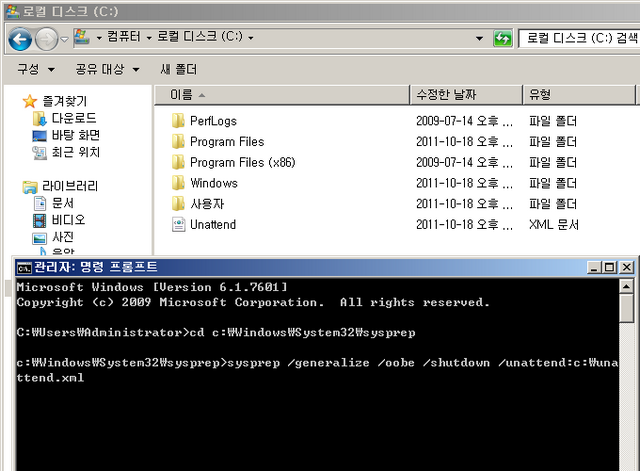Select the Windows folder name

(214, 183)
